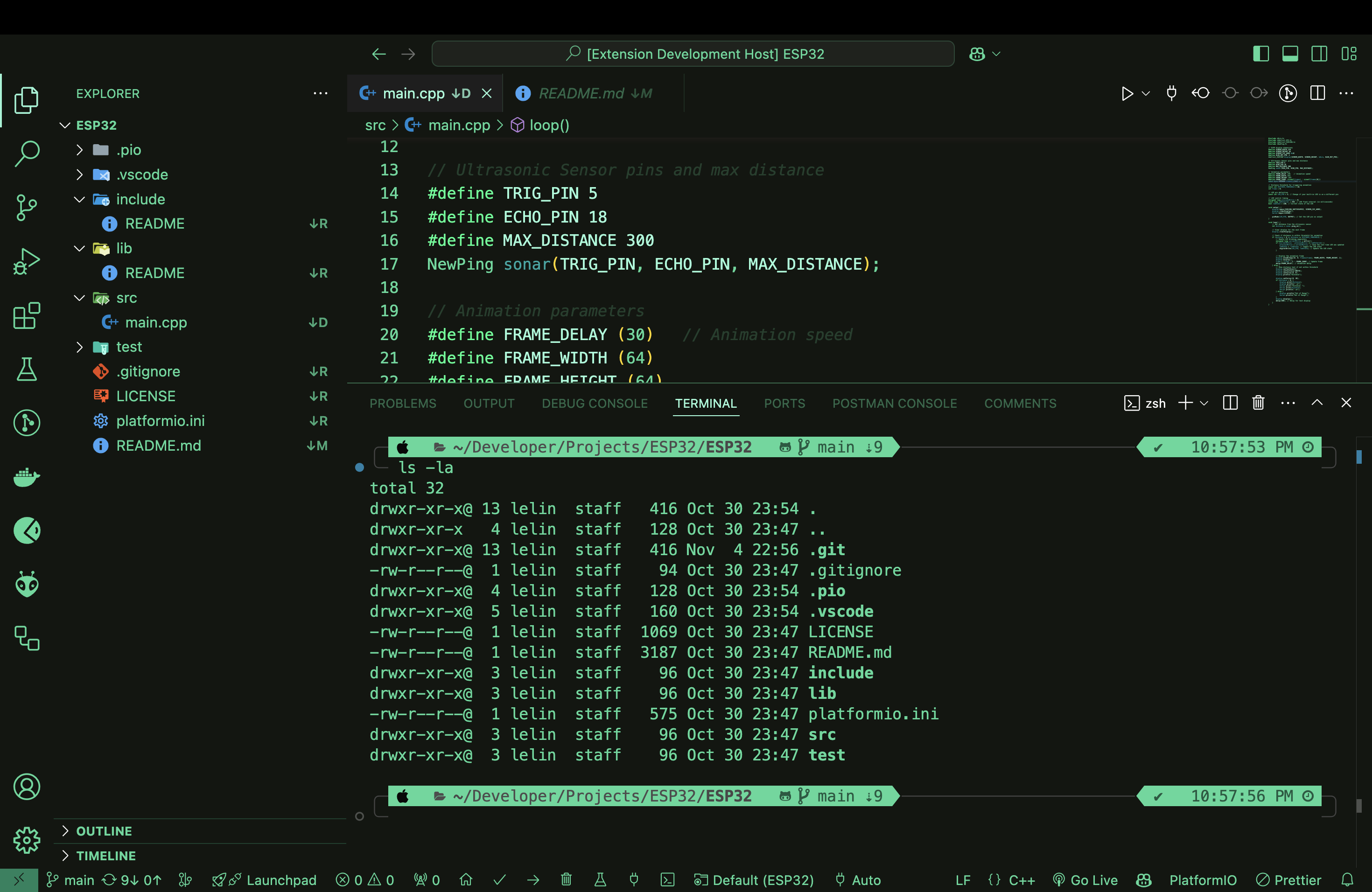The width and height of the screenshot is (1372, 892).
Task: Click Go Live in the status bar
Action: [1085, 880]
